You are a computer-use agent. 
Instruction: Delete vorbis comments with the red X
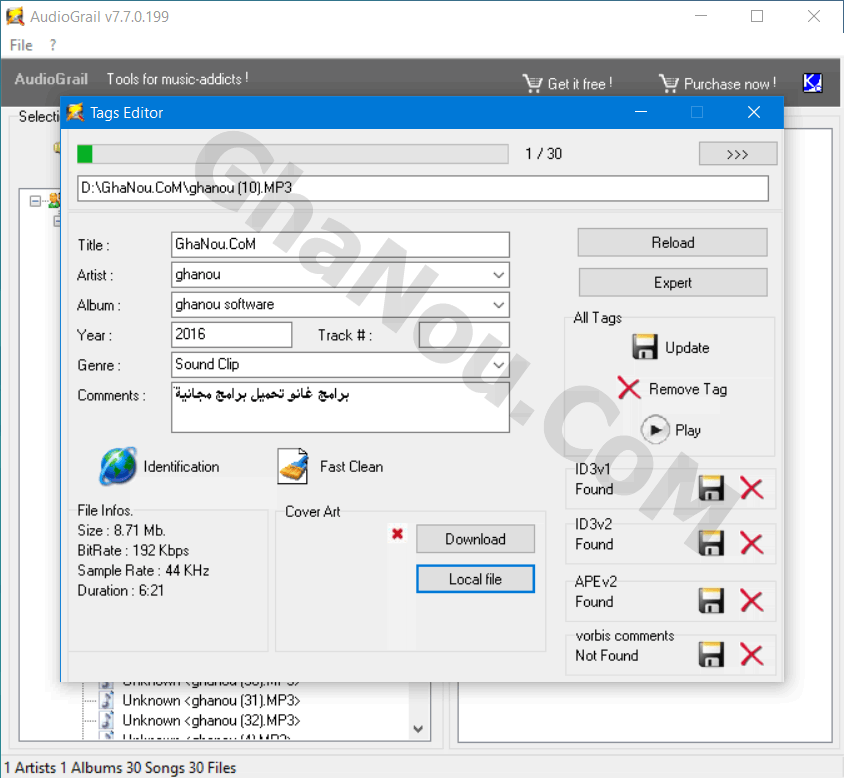[x=751, y=655]
